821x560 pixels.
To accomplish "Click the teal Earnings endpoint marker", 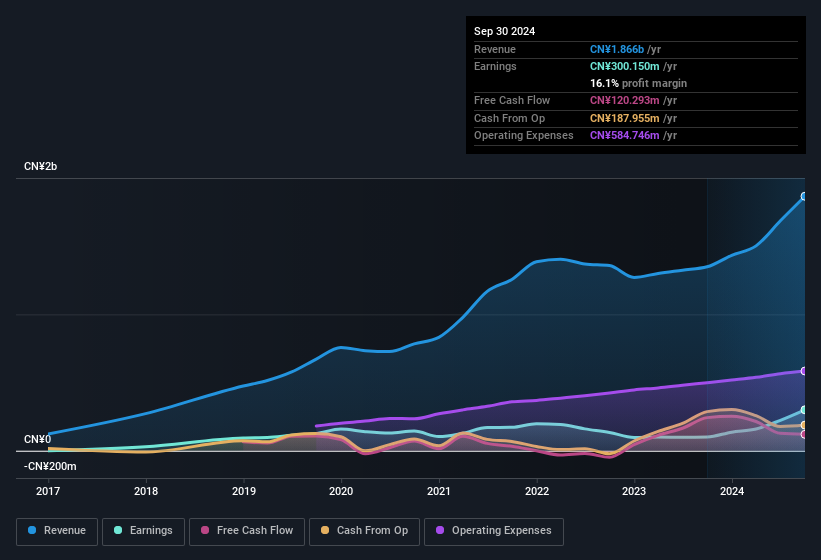I will (804, 410).
